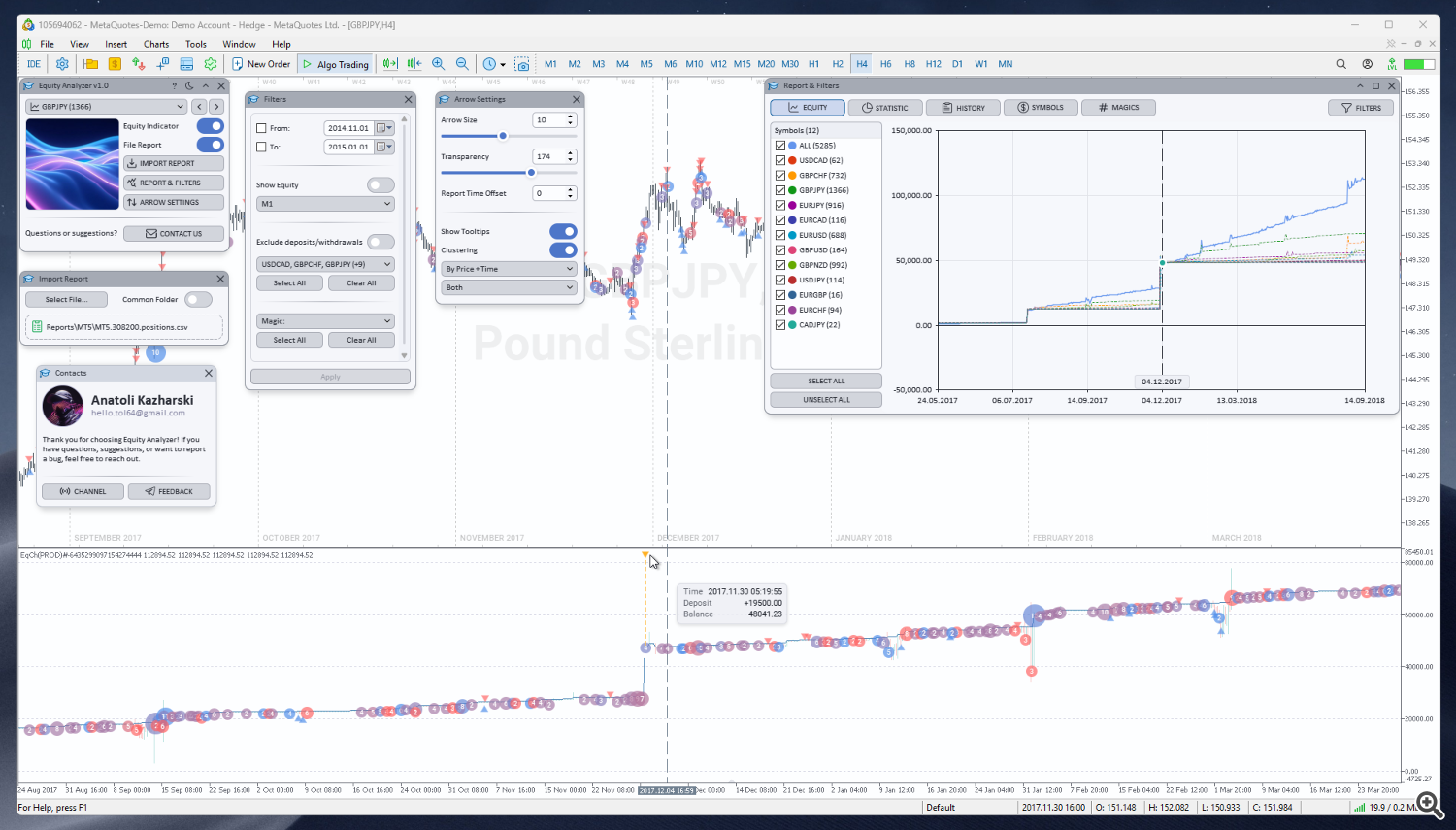
Task: Toggle the Clustering switch
Action: pos(563,249)
